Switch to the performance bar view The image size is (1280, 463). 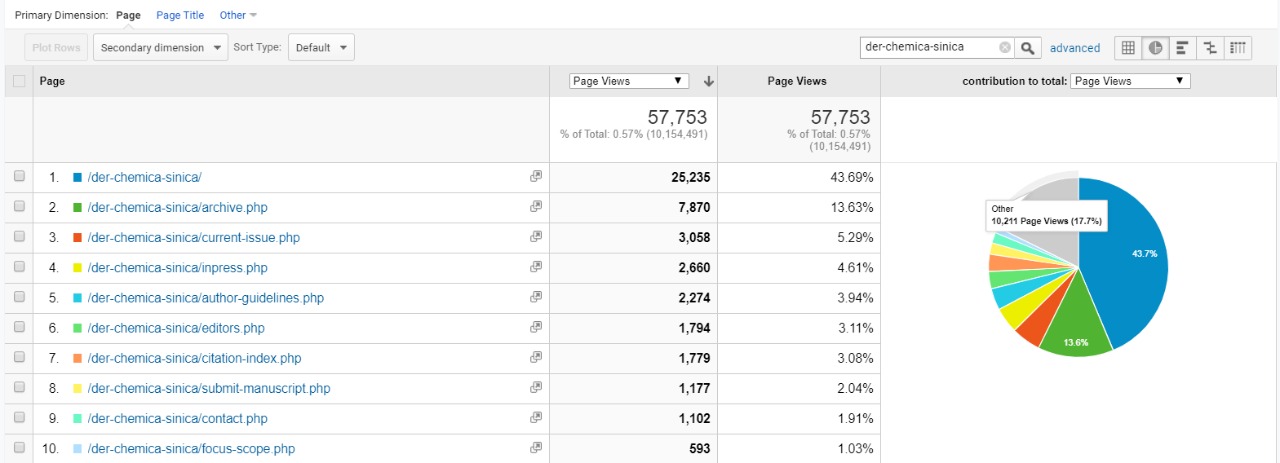[x=1182, y=48]
